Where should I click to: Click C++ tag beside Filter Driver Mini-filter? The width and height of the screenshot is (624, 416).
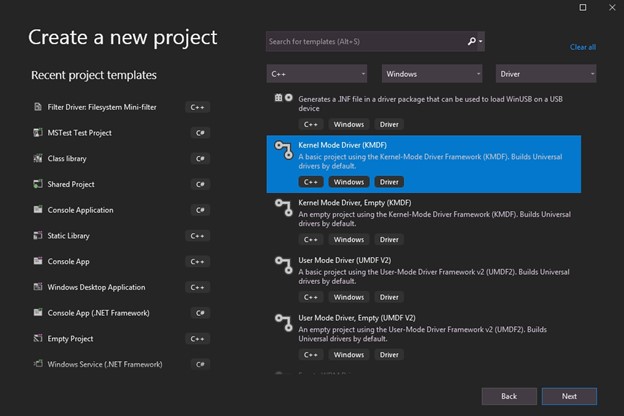tap(197, 107)
